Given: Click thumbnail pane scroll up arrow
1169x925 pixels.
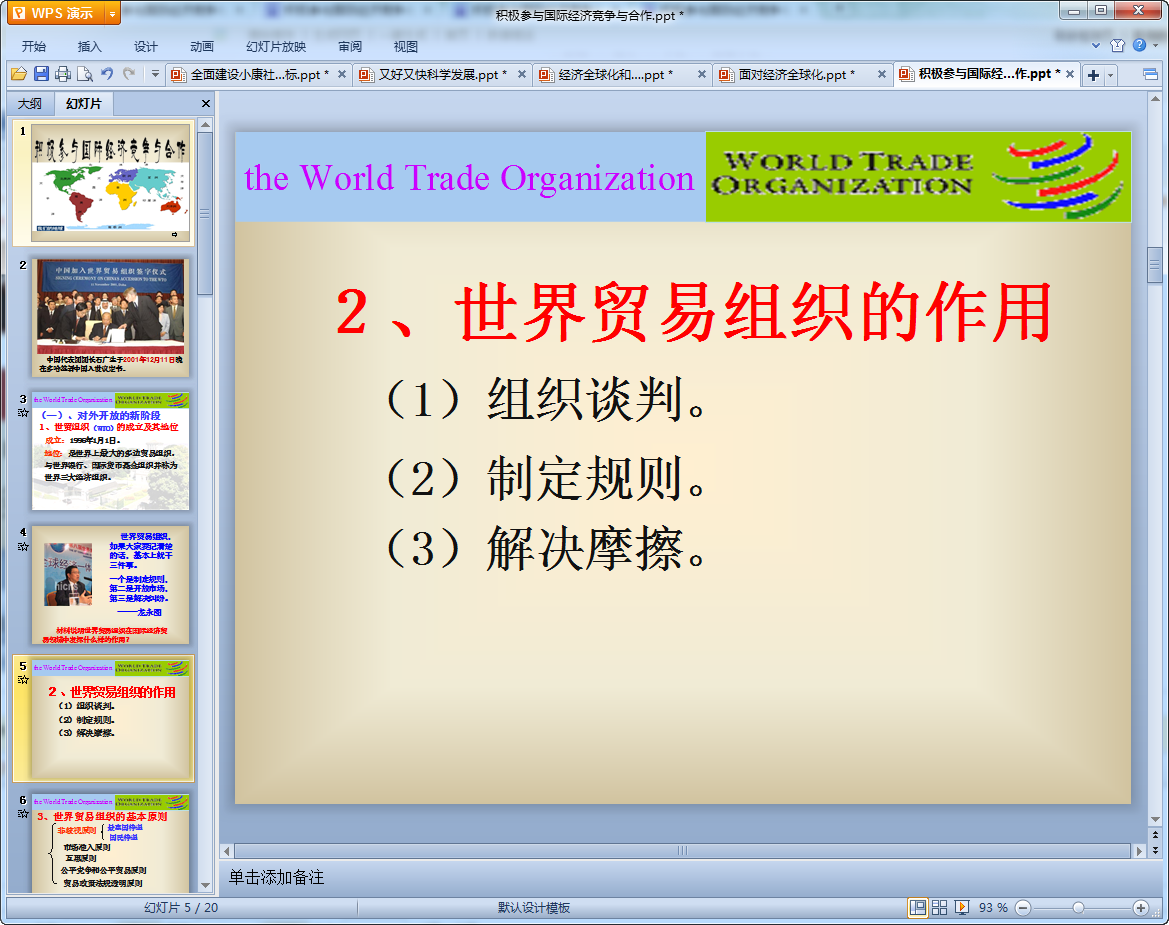Looking at the screenshot, I should (x=206, y=124).
